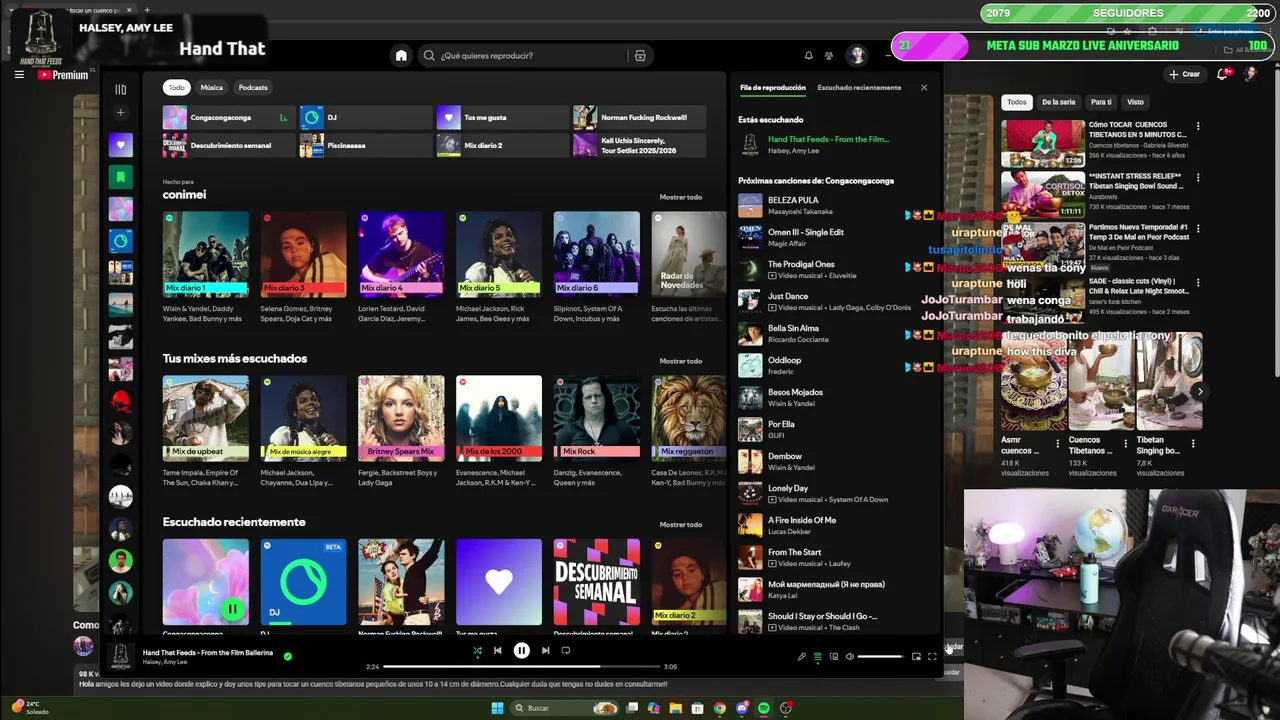
Task: Open the Browse icon in Spotify search bar
Action: tap(640, 56)
